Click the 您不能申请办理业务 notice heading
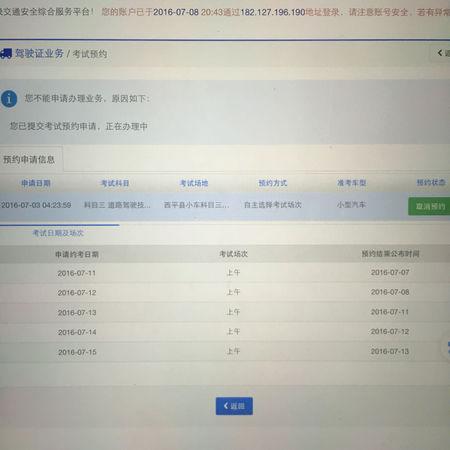 87,99
